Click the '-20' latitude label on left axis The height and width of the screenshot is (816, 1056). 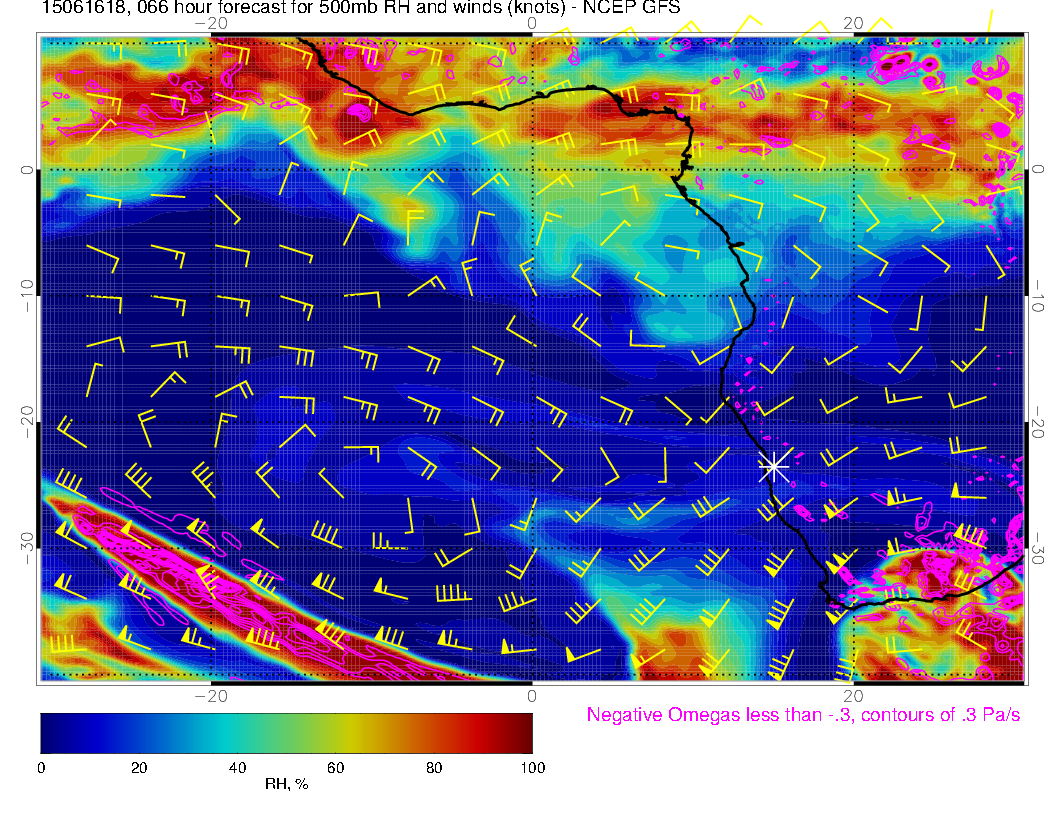point(26,421)
